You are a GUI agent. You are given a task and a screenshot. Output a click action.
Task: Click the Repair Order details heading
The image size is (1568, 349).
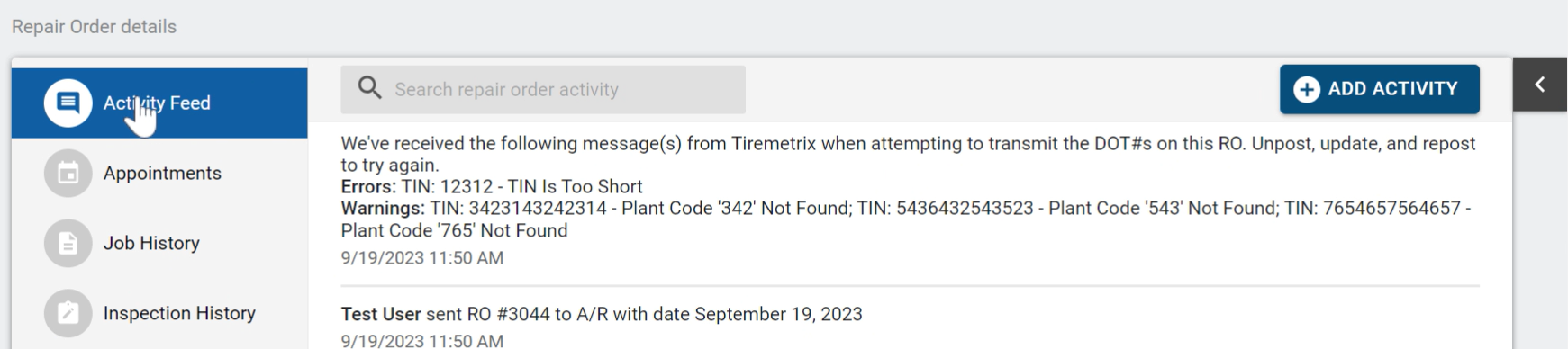[x=94, y=27]
